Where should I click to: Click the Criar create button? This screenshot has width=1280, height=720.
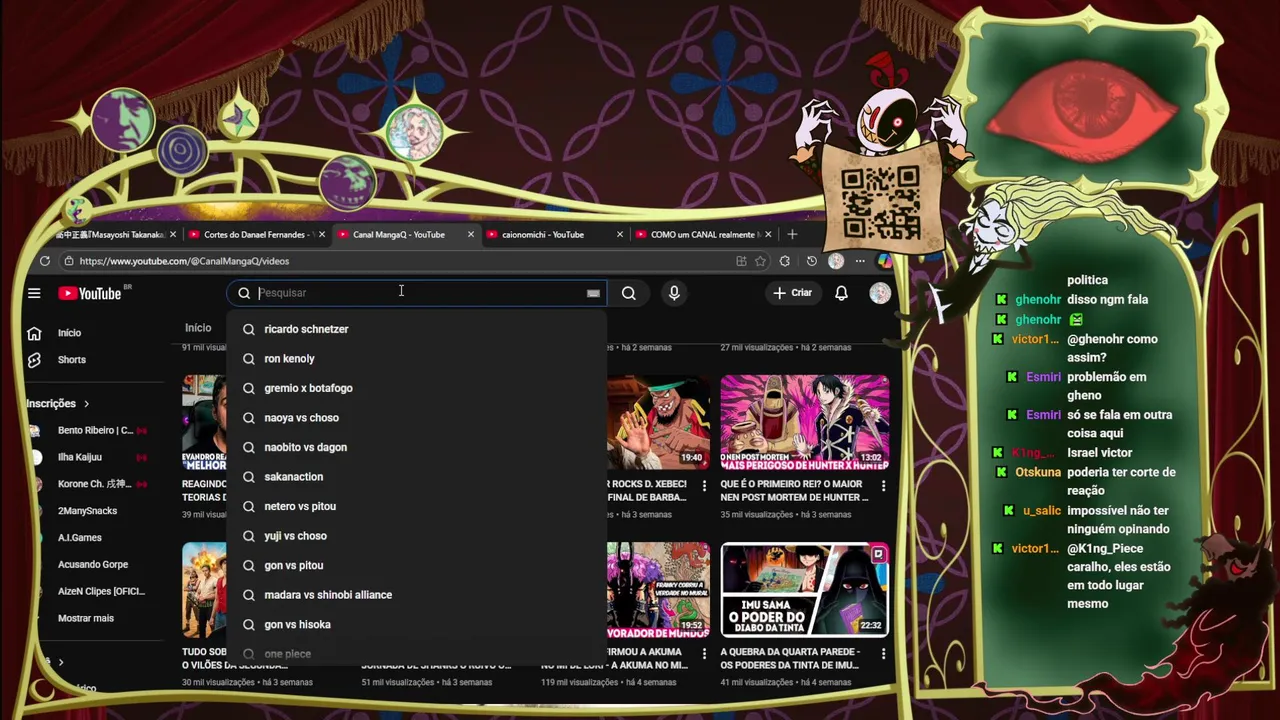(792, 293)
